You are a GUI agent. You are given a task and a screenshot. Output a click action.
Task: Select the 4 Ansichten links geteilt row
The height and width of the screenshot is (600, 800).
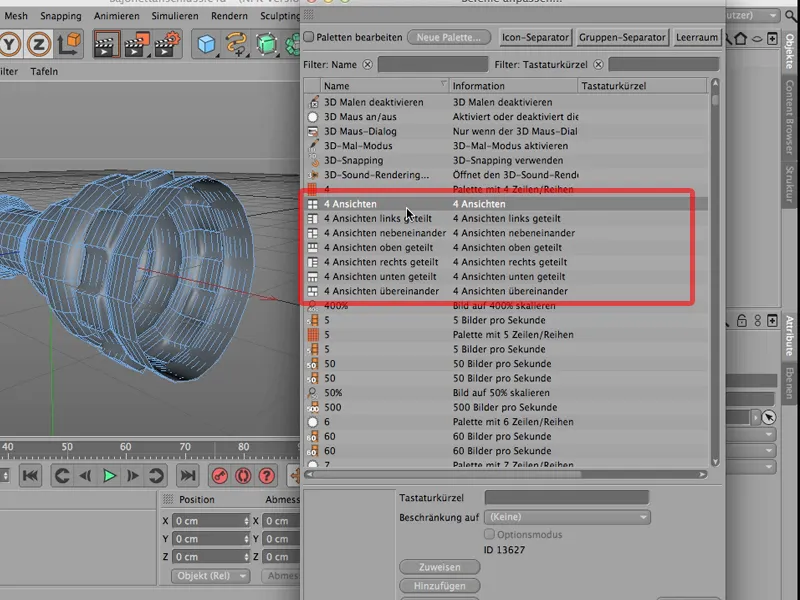point(506,218)
